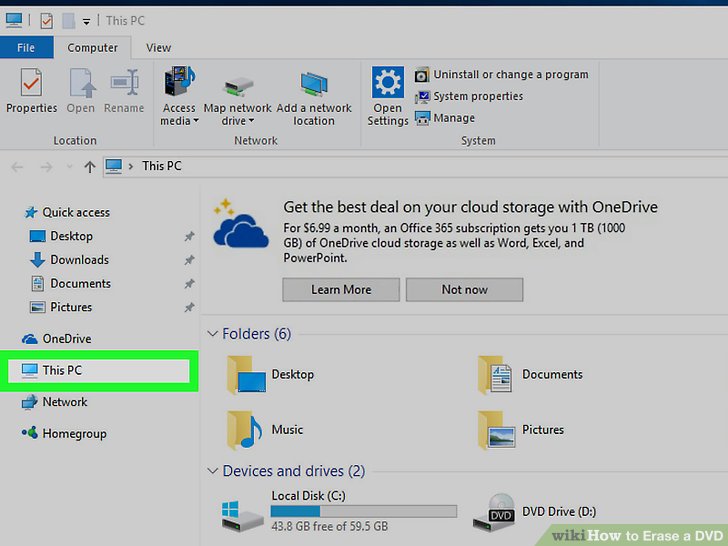Click the Not now button
This screenshot has height=546, width=728.
click(x=464, y=290)
